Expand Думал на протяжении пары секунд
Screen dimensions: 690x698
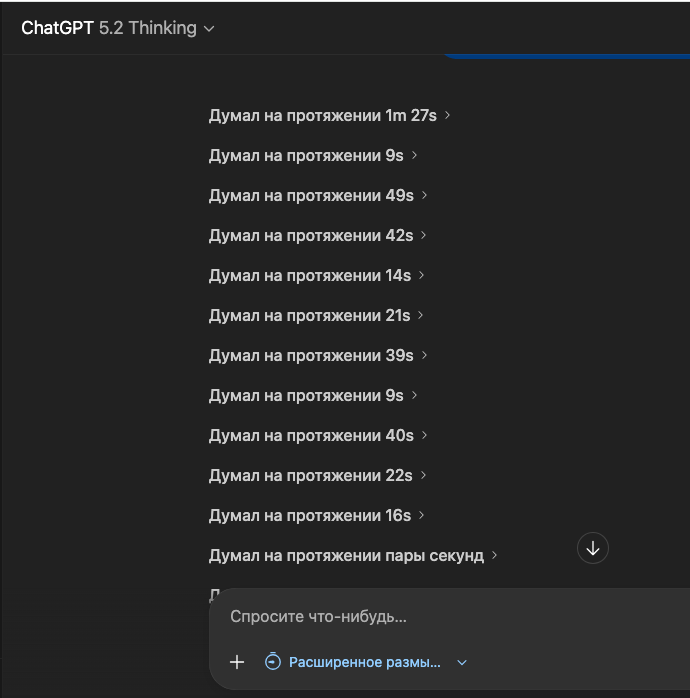[345, 555]
